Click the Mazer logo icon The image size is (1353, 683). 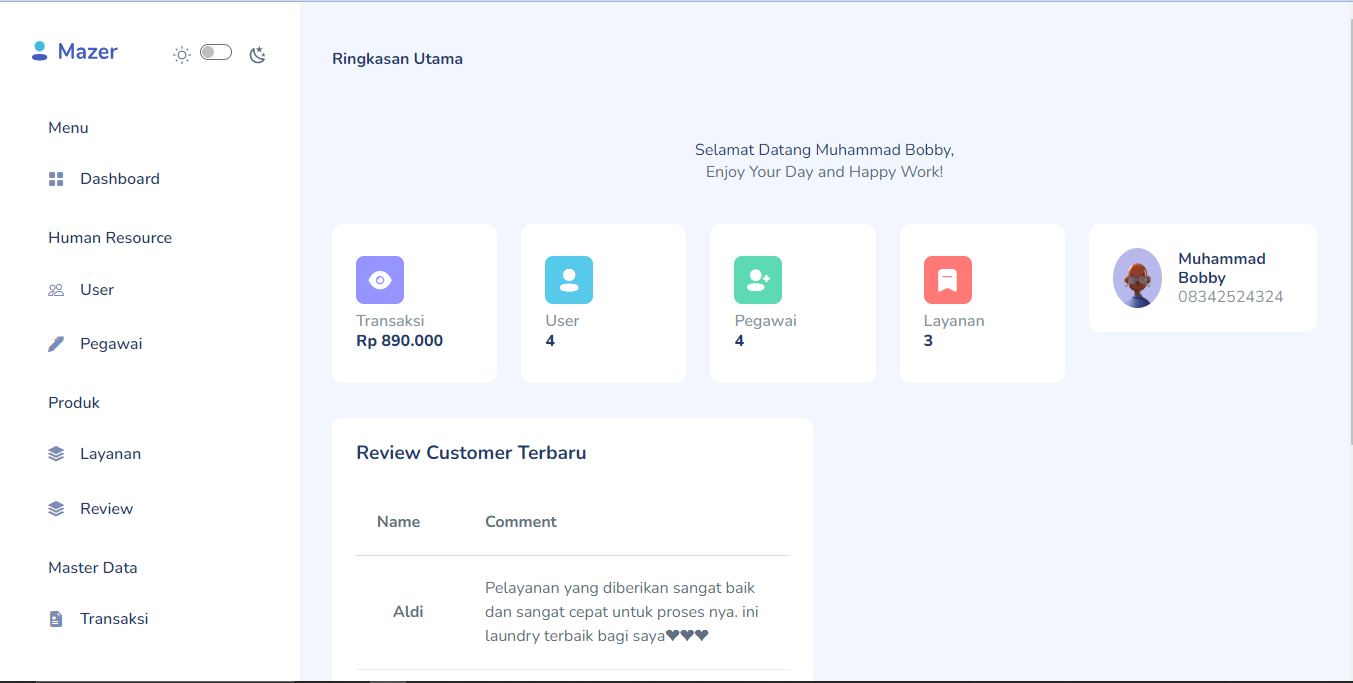40,51
